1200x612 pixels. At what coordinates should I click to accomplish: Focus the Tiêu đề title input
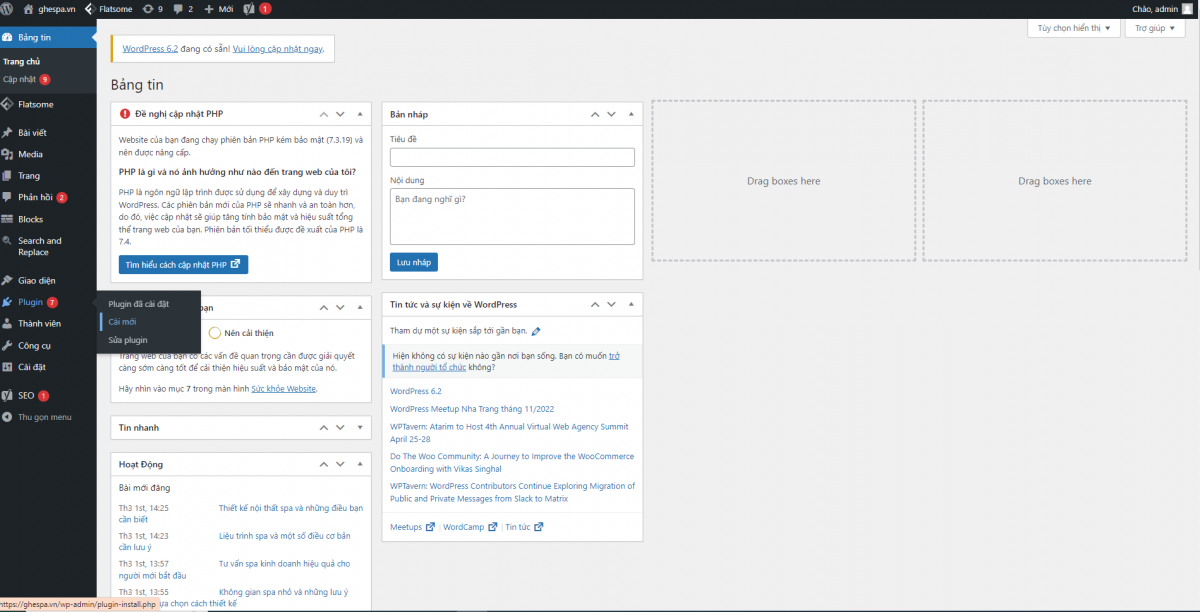click(512, 157)
